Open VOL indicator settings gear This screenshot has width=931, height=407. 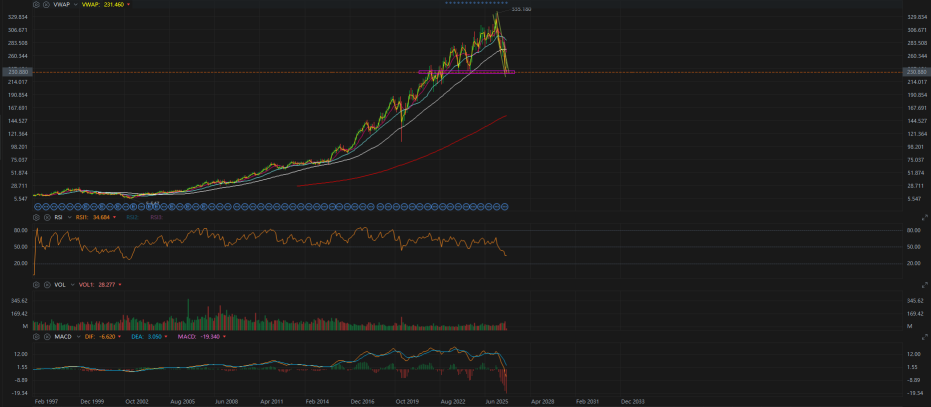(36, 285)
